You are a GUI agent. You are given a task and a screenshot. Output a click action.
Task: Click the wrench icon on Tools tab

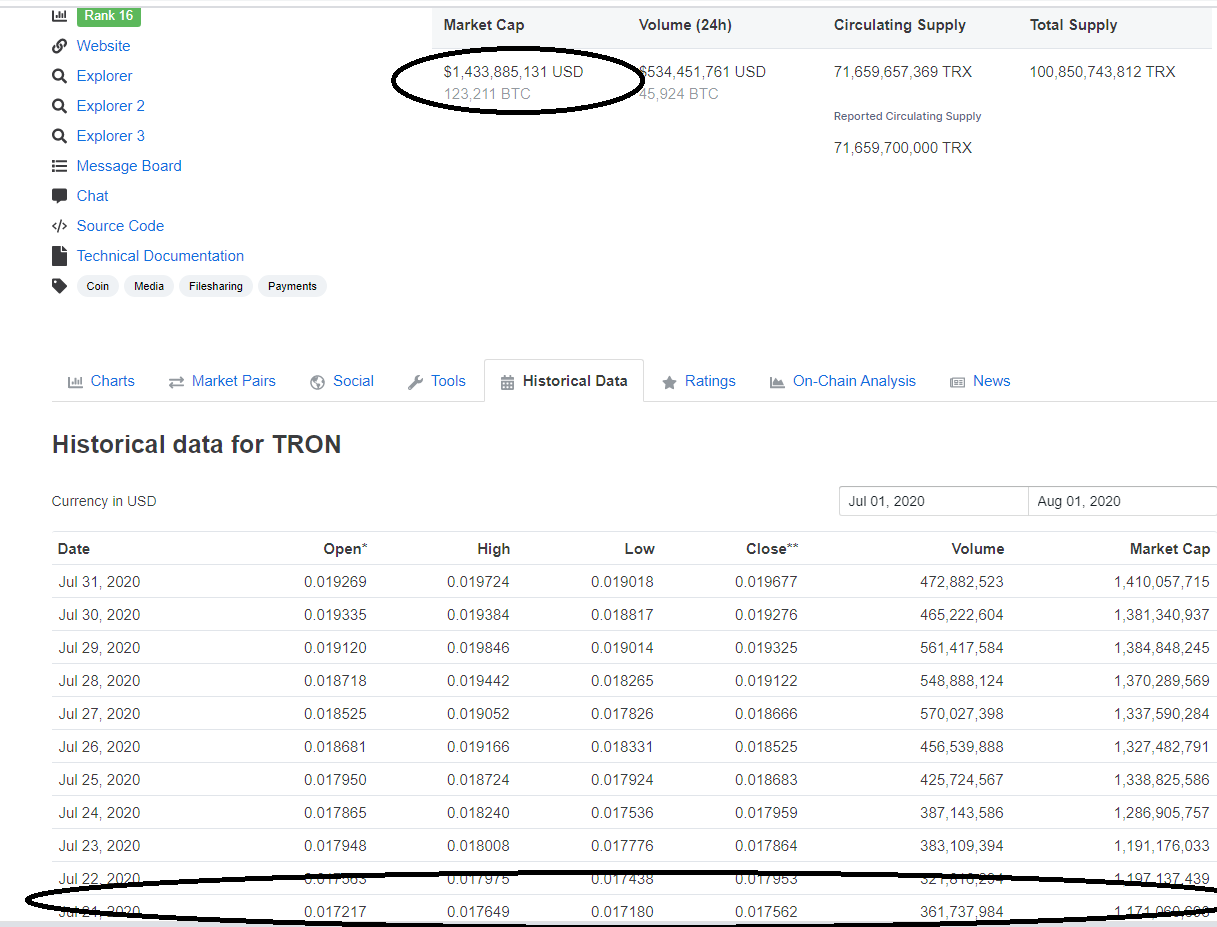coord(415,382)
